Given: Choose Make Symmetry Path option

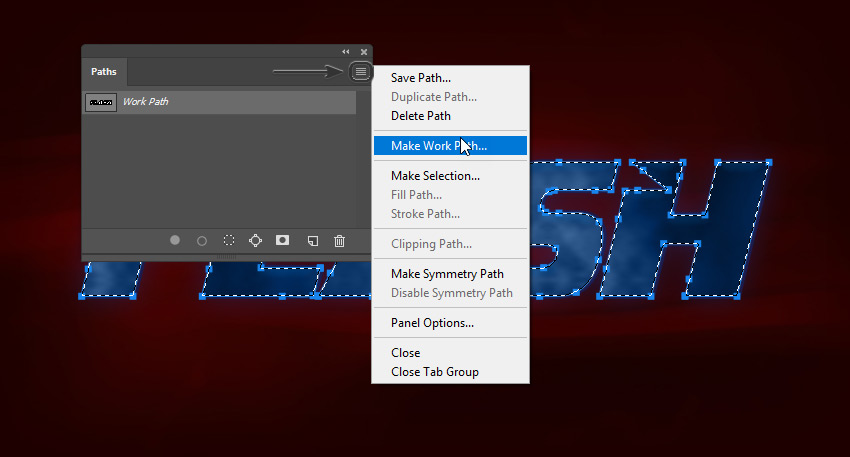Looking at the screenshot, I should (447, 274).
